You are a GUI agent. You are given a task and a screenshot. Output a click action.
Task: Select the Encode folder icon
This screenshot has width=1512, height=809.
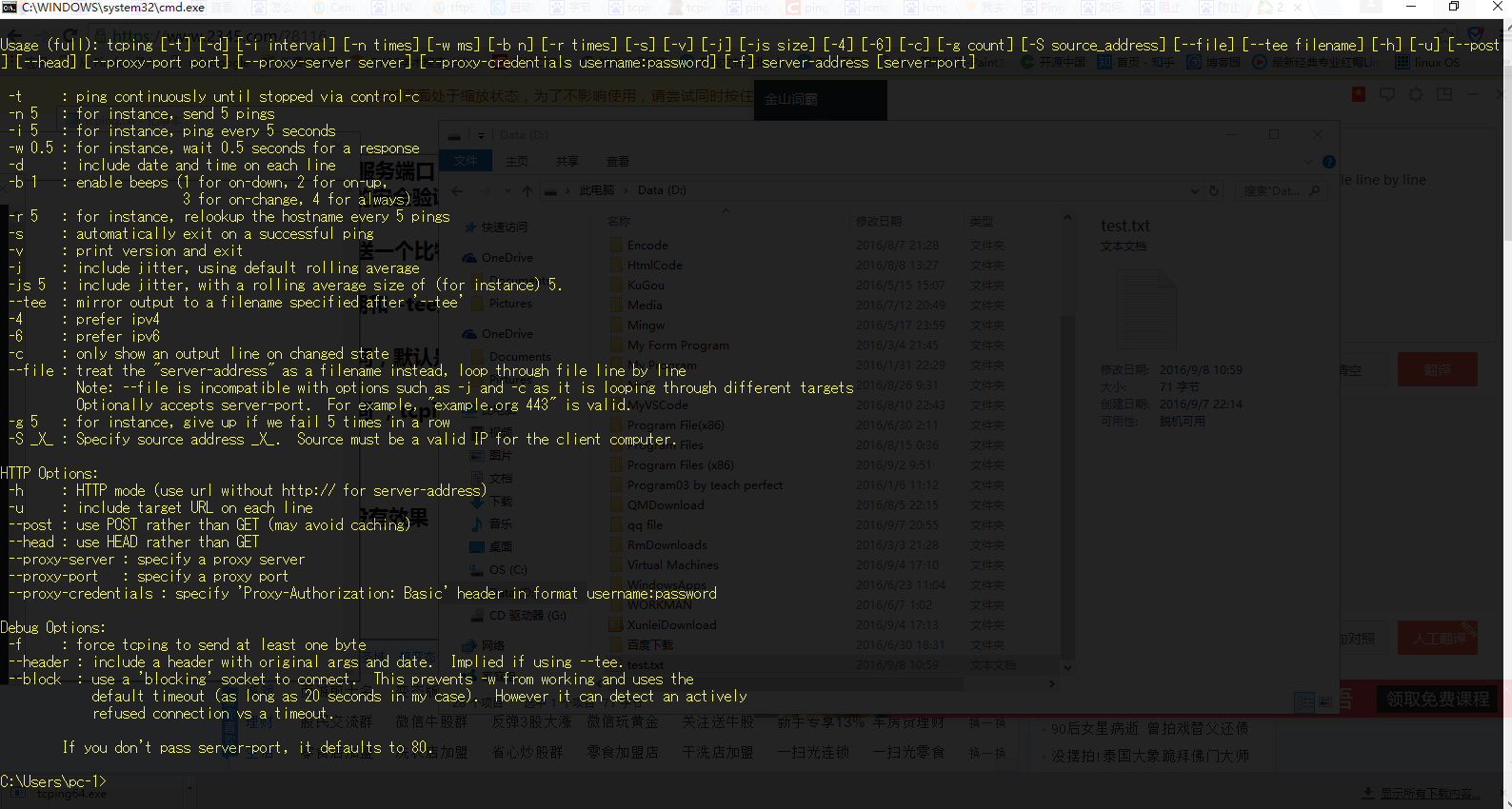[x=616, y=246]
